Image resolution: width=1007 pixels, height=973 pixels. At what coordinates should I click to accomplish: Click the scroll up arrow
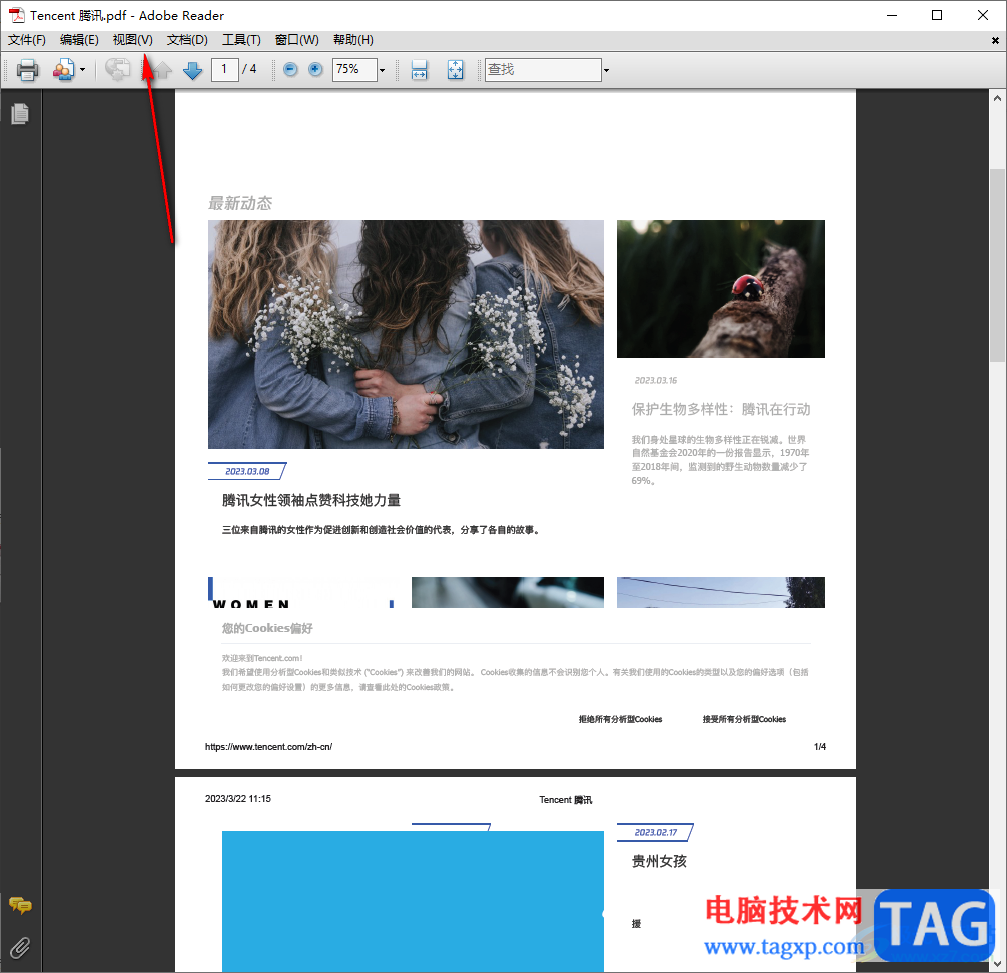pos(997,98)
